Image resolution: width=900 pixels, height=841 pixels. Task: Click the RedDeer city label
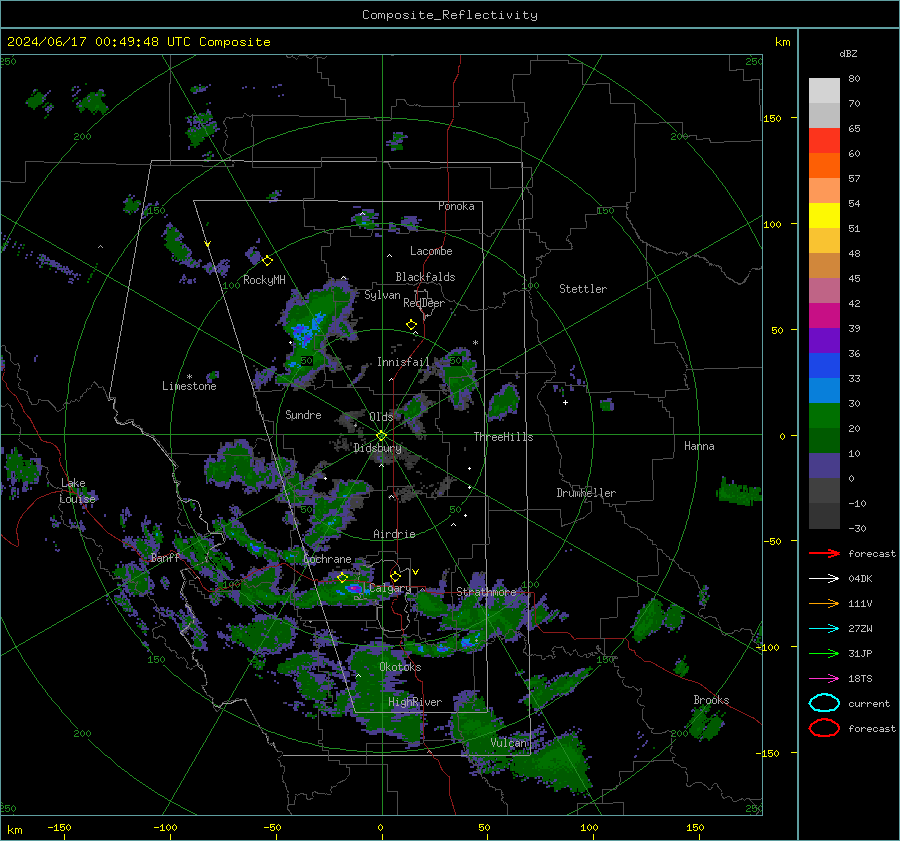tap(424, 303)
